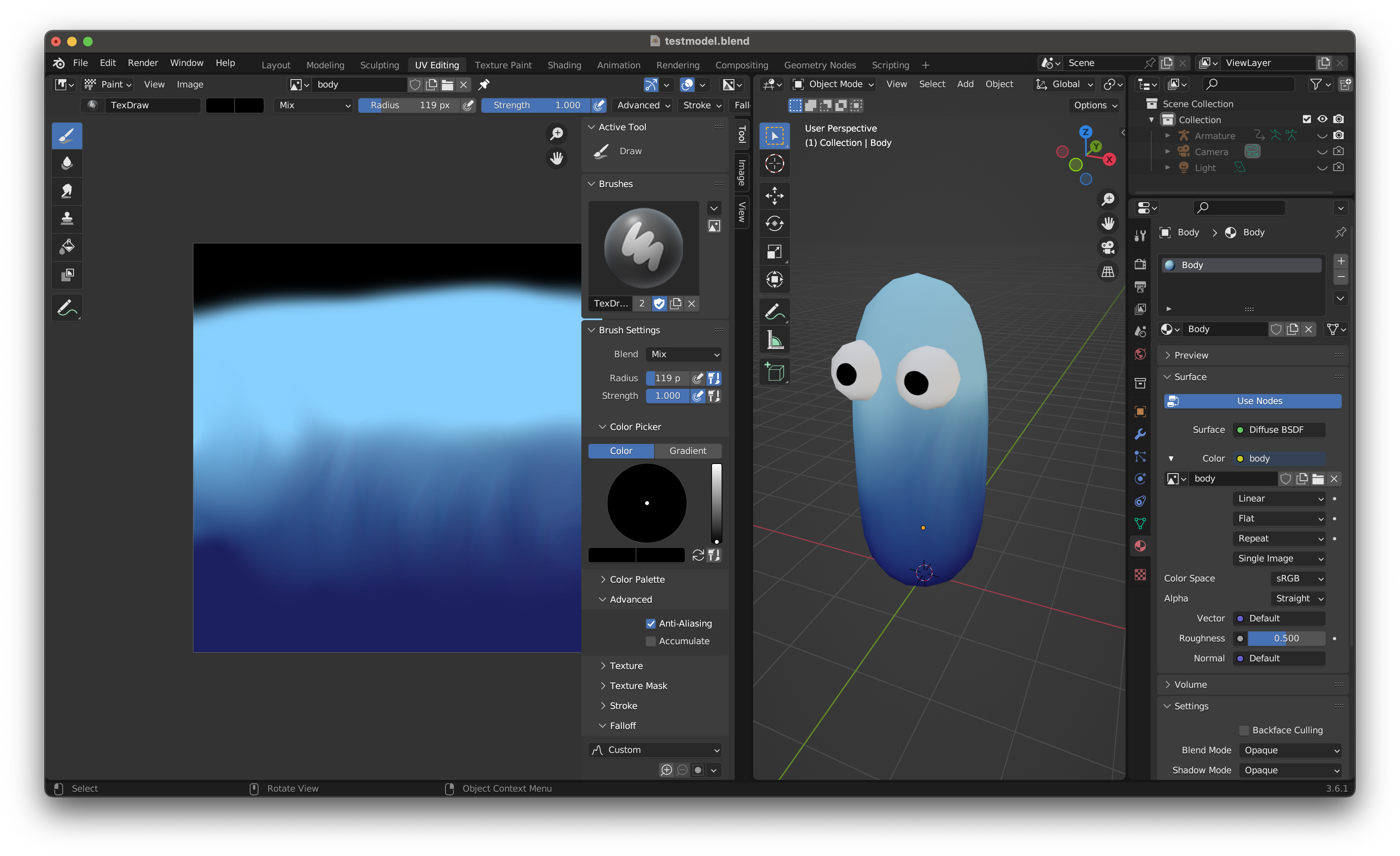This screenshot has width=1400, height=856.
Task: Toggle camera view in 3D viewport
Action: point(1108,247)
